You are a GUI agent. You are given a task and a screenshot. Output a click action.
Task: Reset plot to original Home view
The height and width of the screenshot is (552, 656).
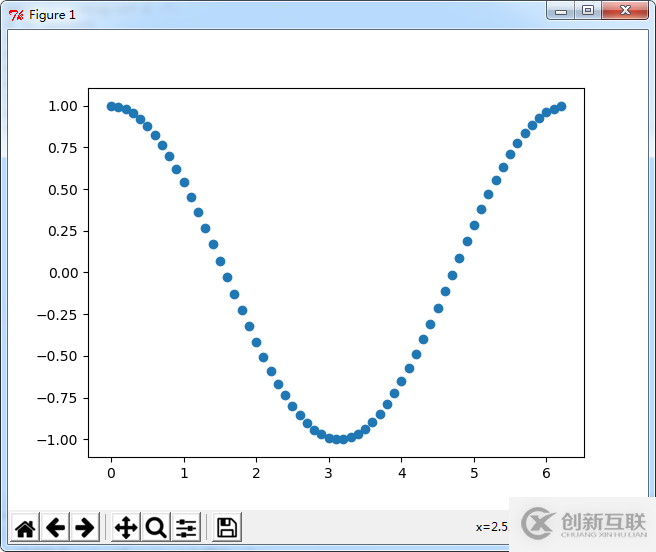tap(25, 527)
